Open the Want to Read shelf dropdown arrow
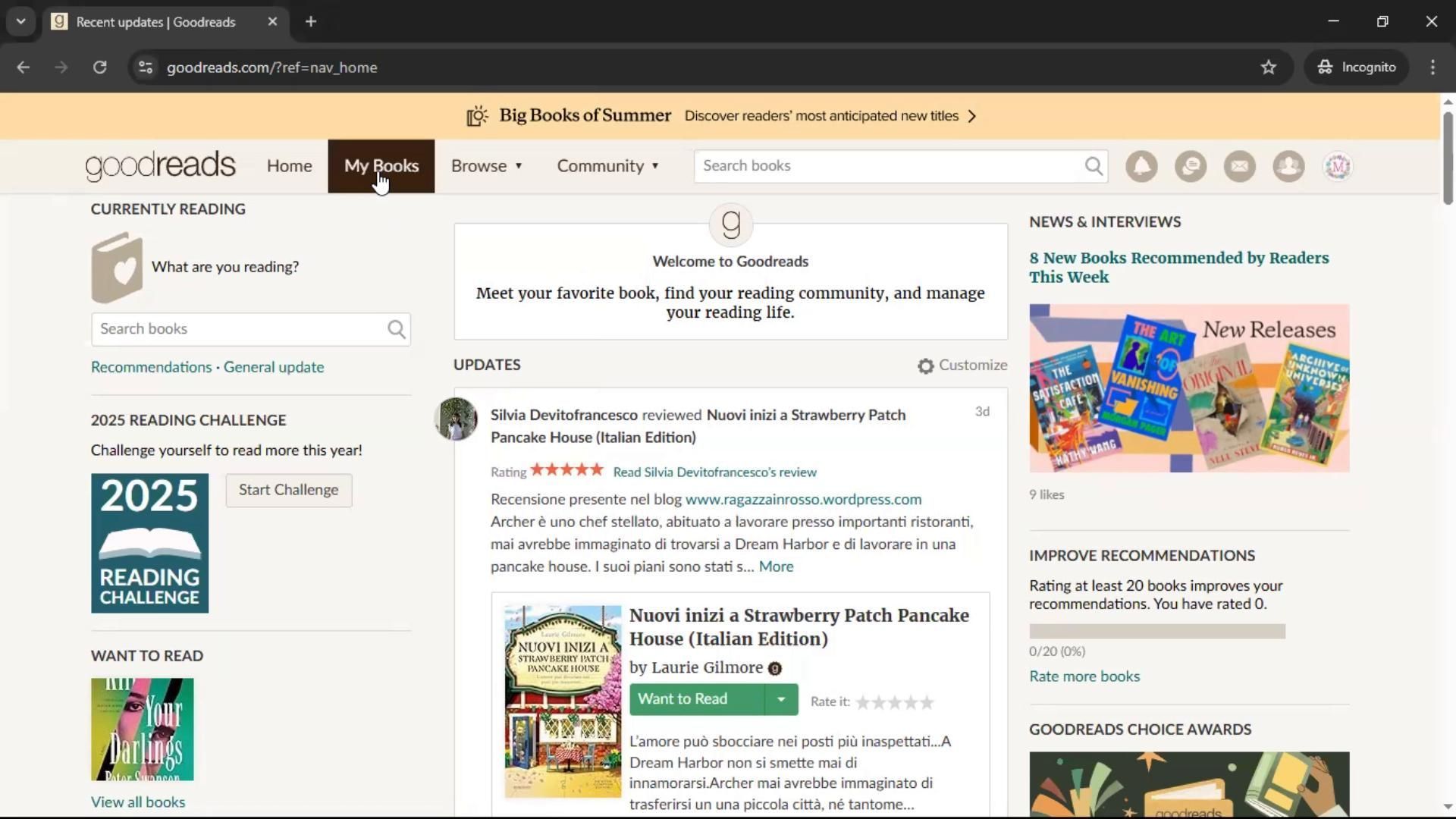This screenshot has width=1456, height=819. (781, 699)
